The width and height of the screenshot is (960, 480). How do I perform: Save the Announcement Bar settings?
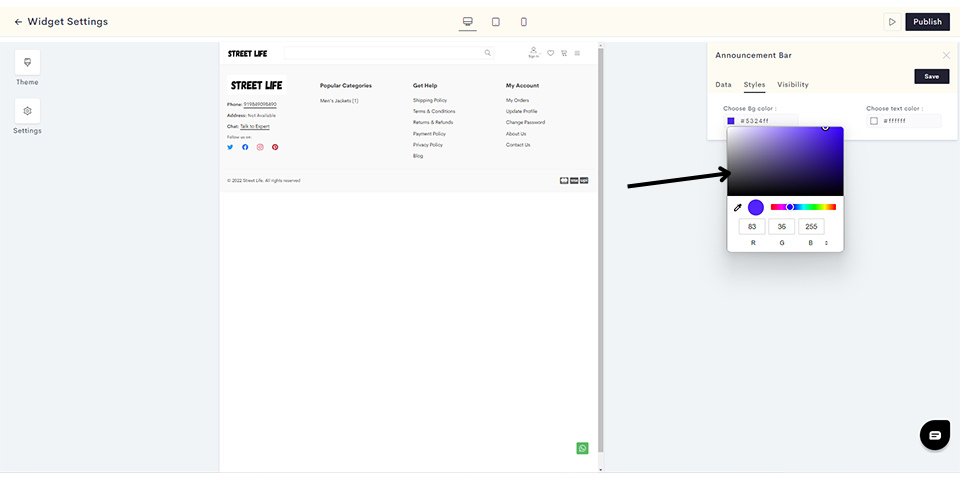tap(932, 77)
